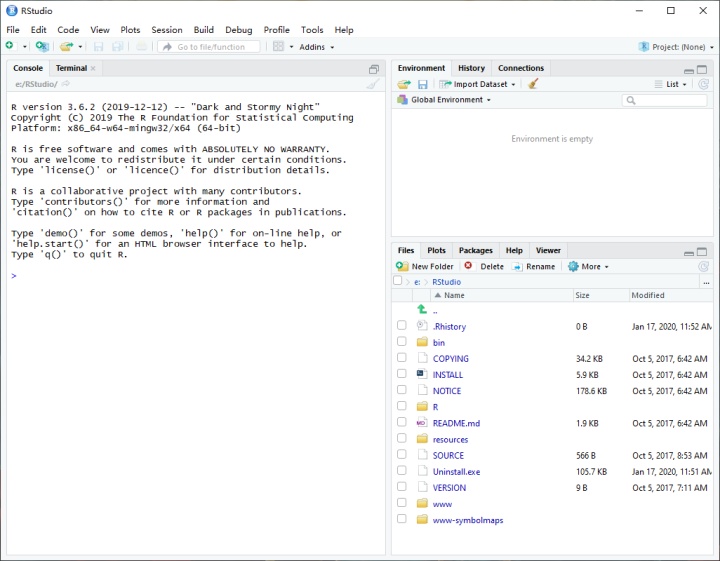Clear Environment objects with broom icon

(x=533, y=84)
